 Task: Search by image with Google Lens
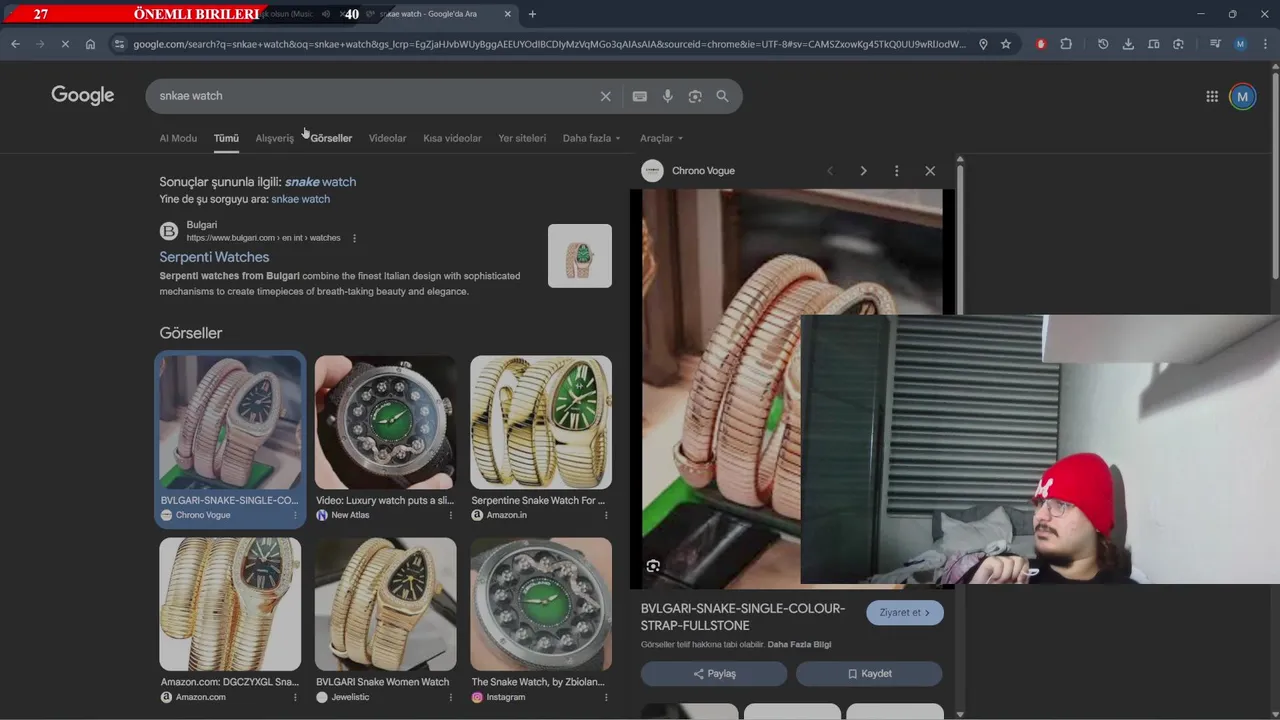click(x=695, y=96)
